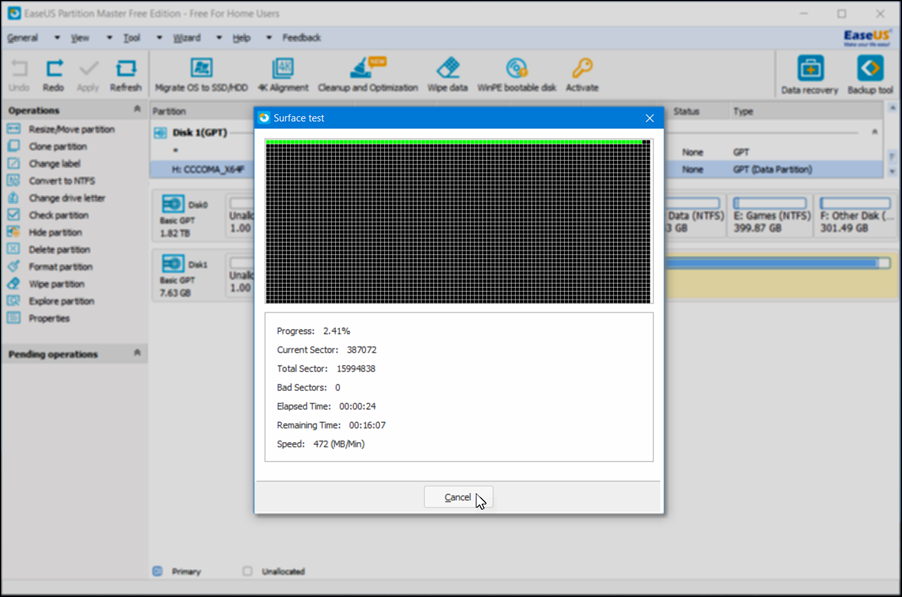
Task: Open the Wizard menu dropdown arrow
Action: [x=219, y=38]
